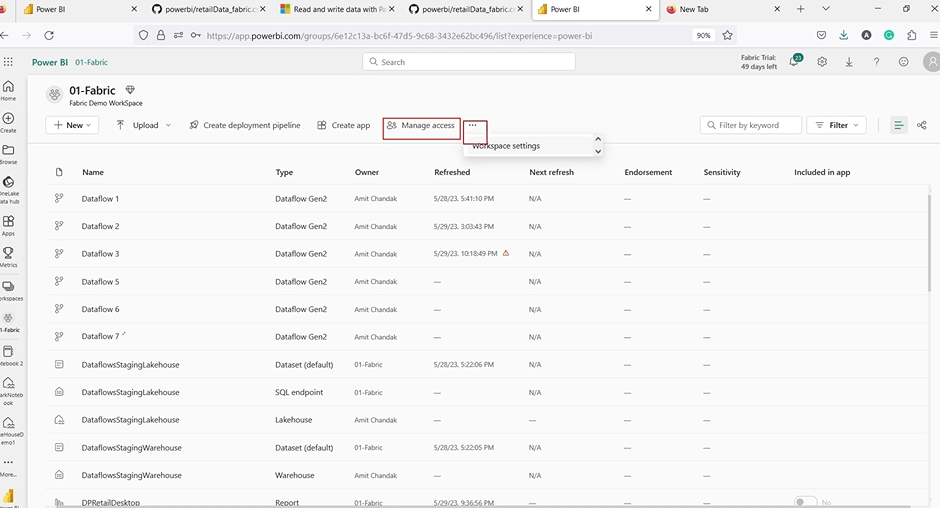Click the notifications bell icon
This screenshot has width=940, height=508.
pos(794,61)
